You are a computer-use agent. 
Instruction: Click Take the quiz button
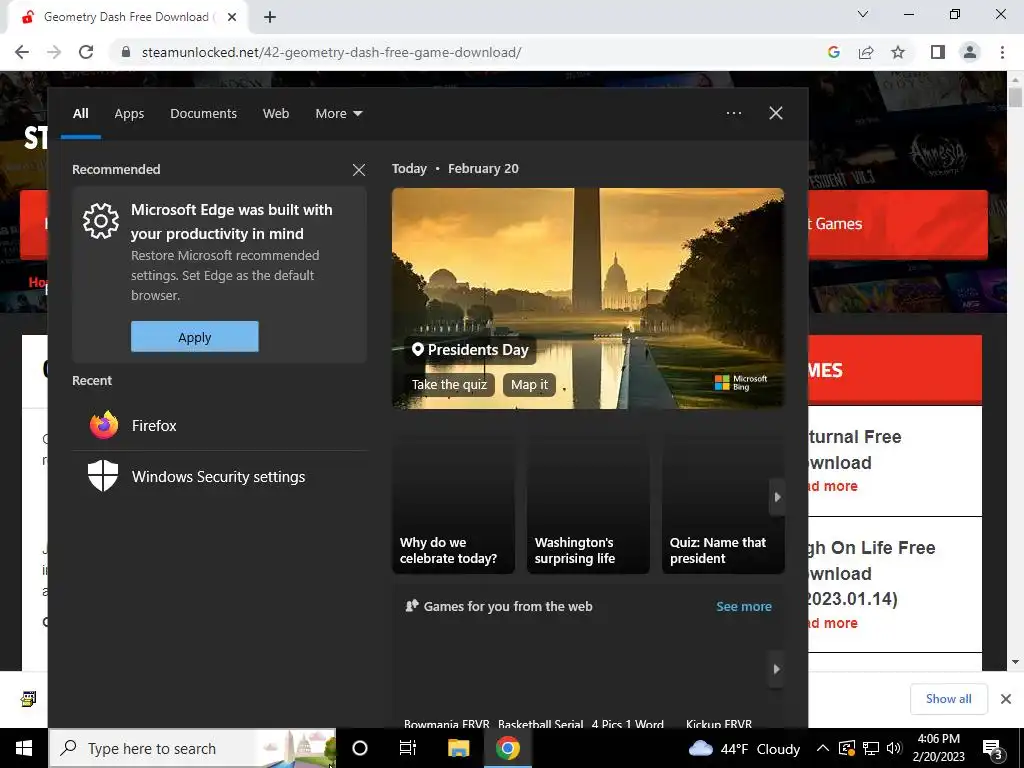coord(449,385)
